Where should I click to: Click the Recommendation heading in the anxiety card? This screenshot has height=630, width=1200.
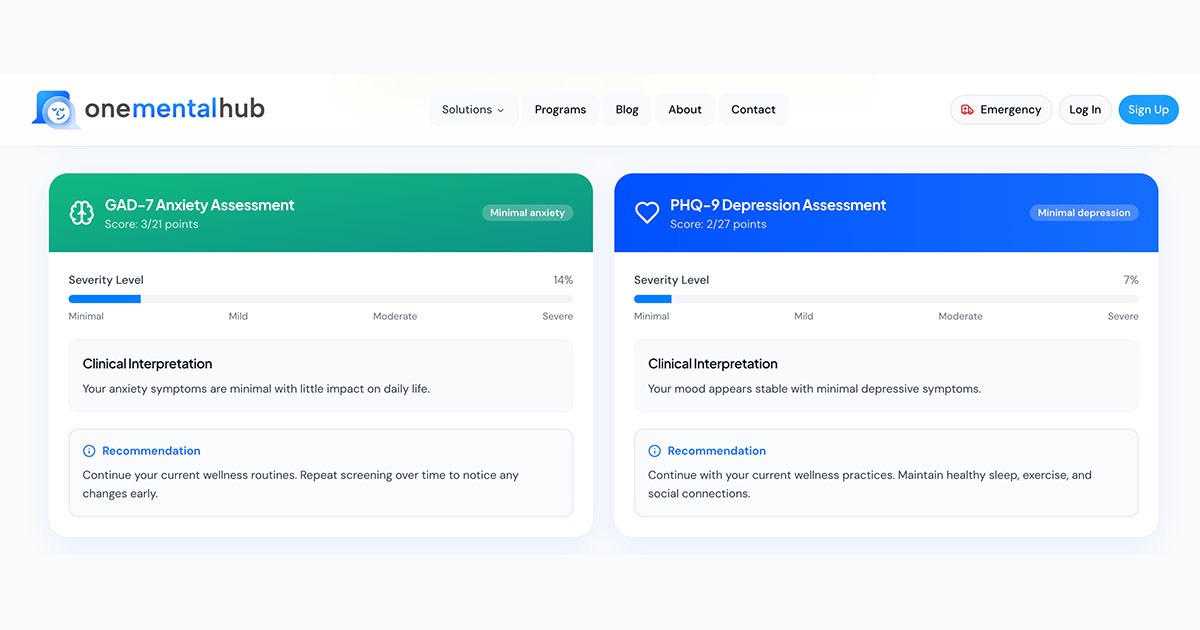151,451
